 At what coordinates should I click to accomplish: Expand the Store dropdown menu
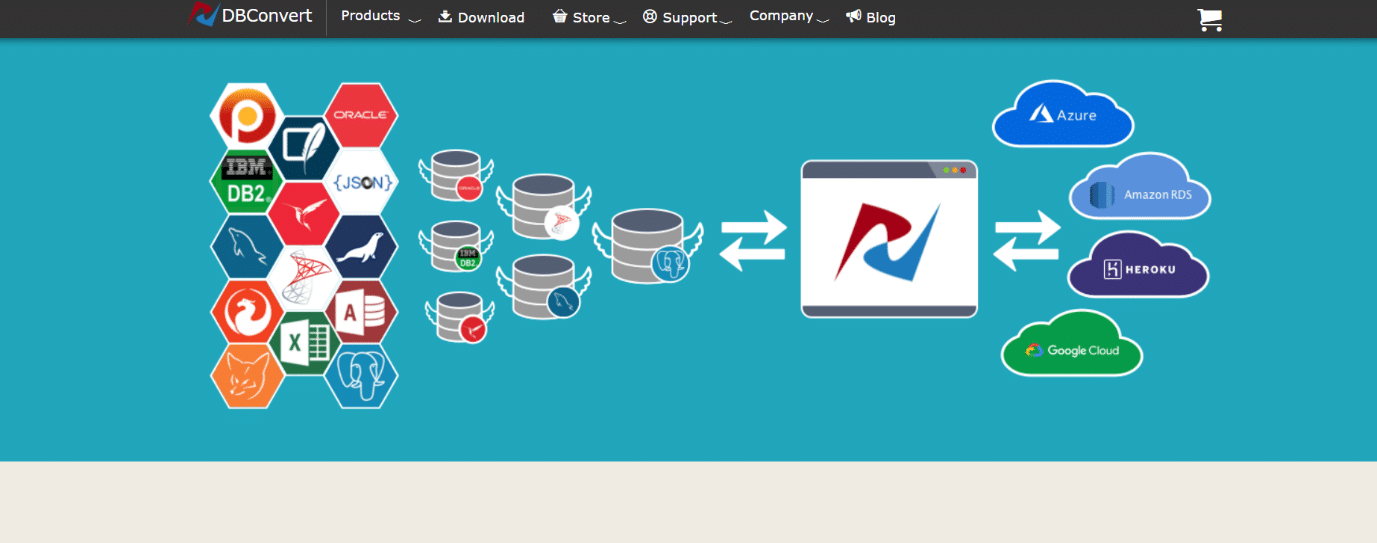tap(589, 17)
